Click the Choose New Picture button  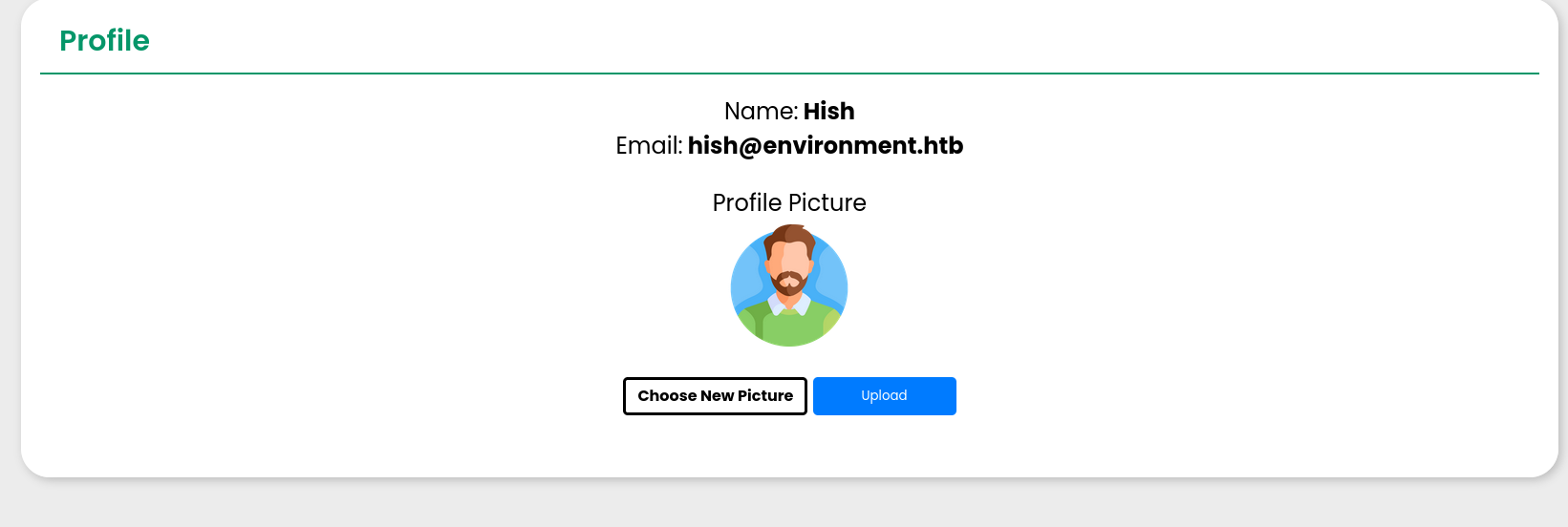coord(715,396)
